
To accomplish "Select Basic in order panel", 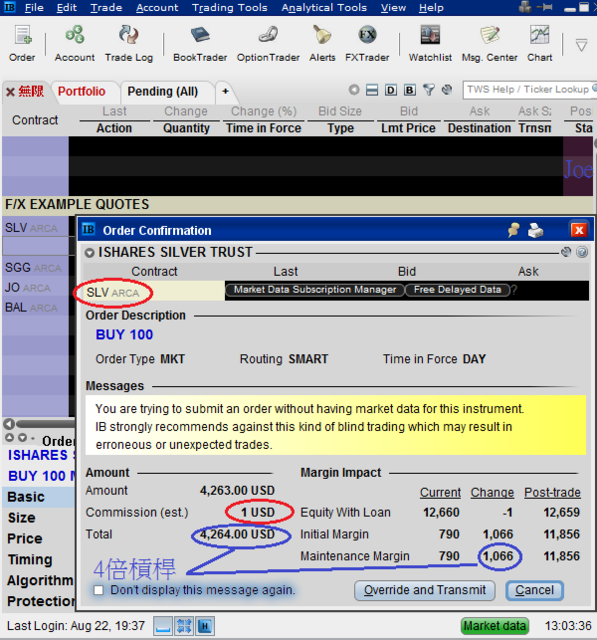I will coord(39,497).
